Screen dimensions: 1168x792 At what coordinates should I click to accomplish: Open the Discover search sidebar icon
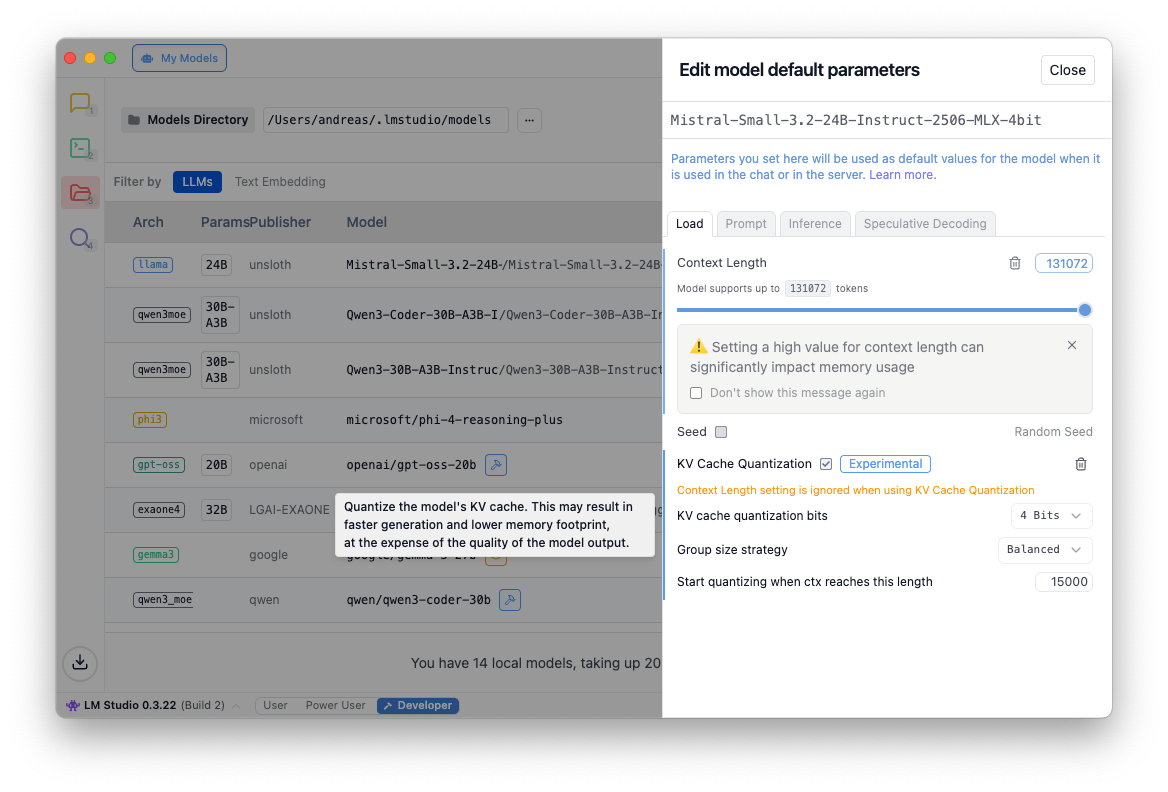(80, 238)
